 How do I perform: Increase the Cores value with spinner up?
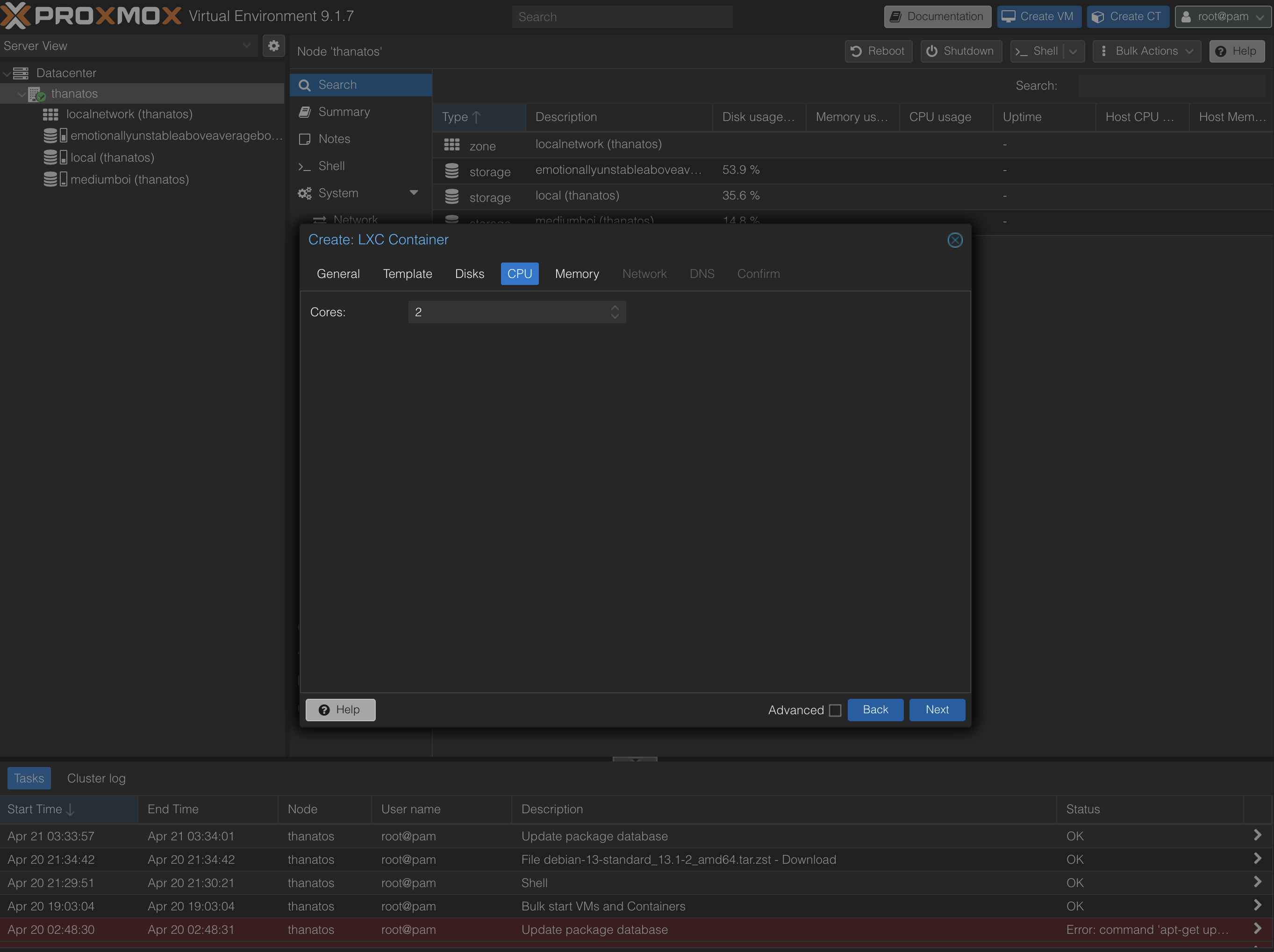pyautogui.click(x=615, y=307)
